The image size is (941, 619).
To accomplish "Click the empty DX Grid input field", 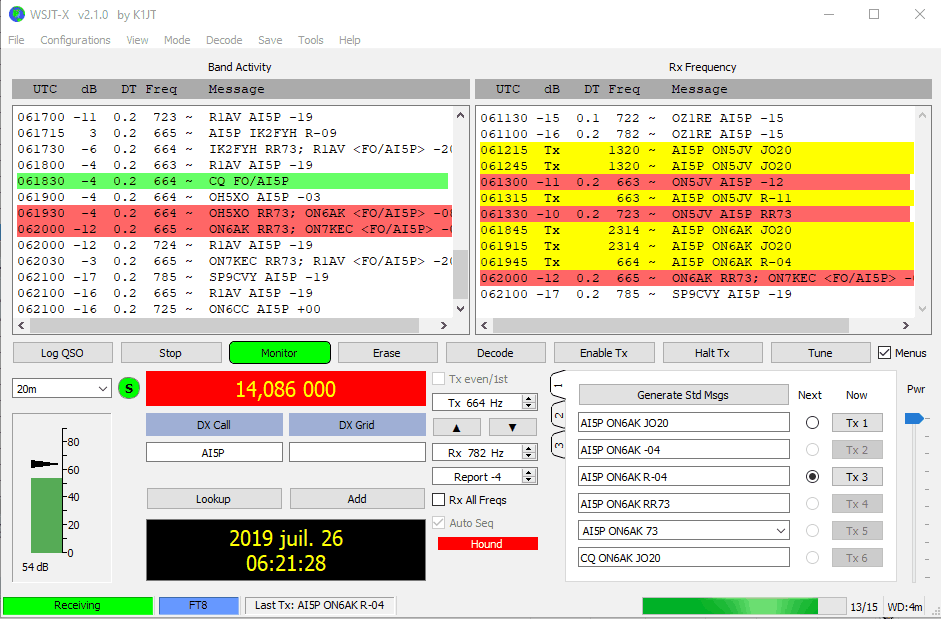I will click(357, 453).
